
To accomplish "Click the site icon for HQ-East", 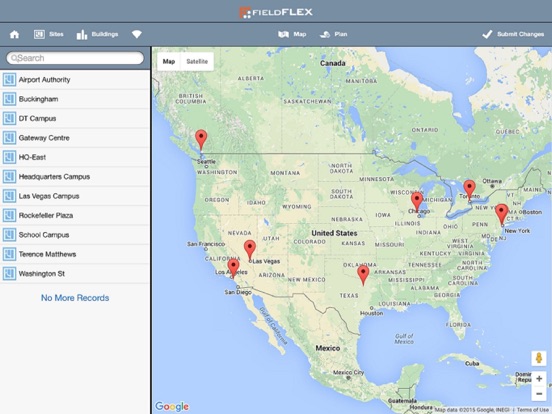I will coord(9,157).
